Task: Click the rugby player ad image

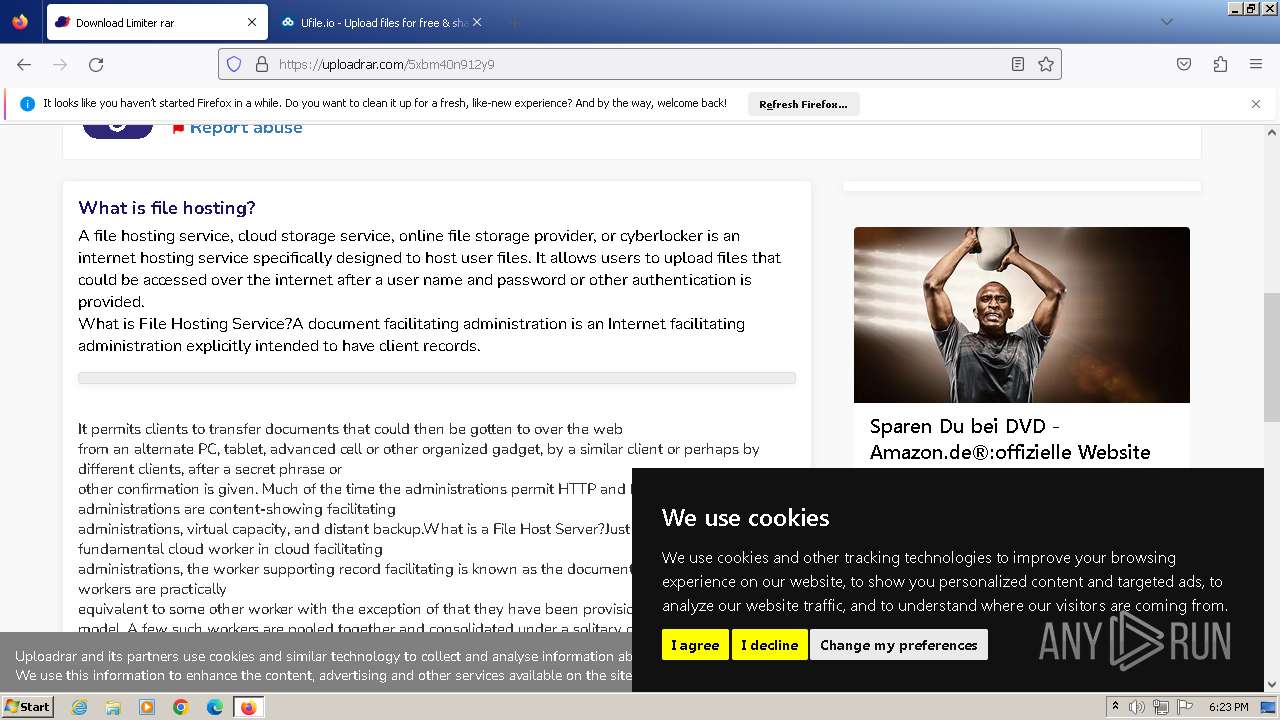Action: 1022,315
